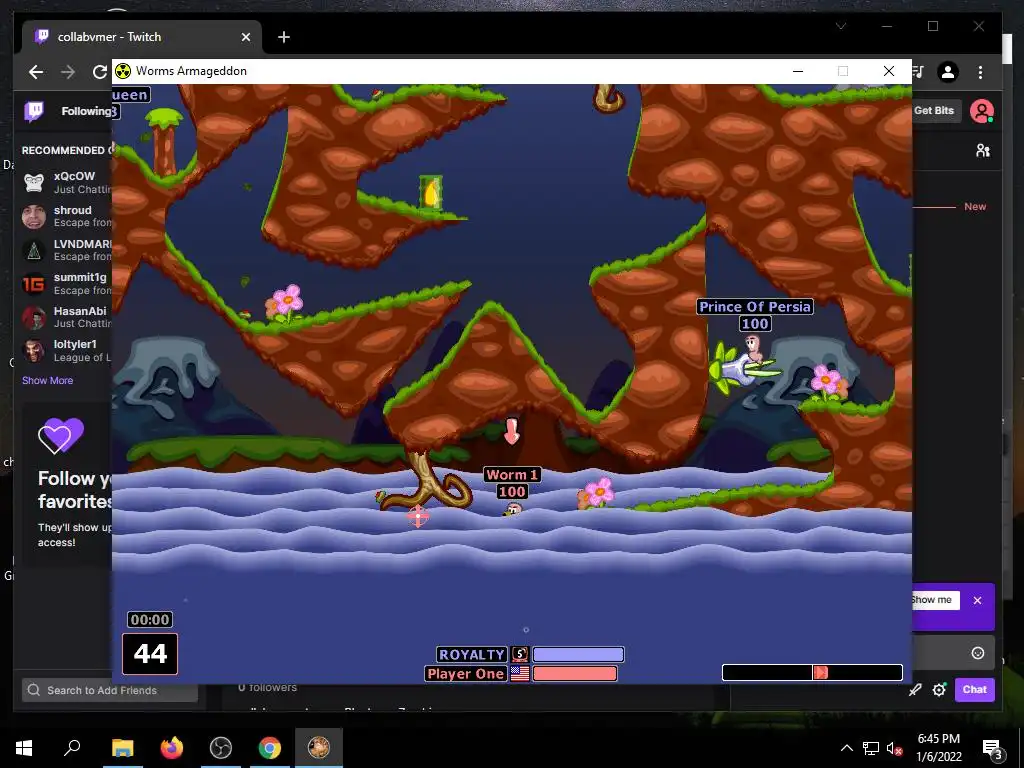
Task: Click the wind strength indicator bar
Action: 812,672
